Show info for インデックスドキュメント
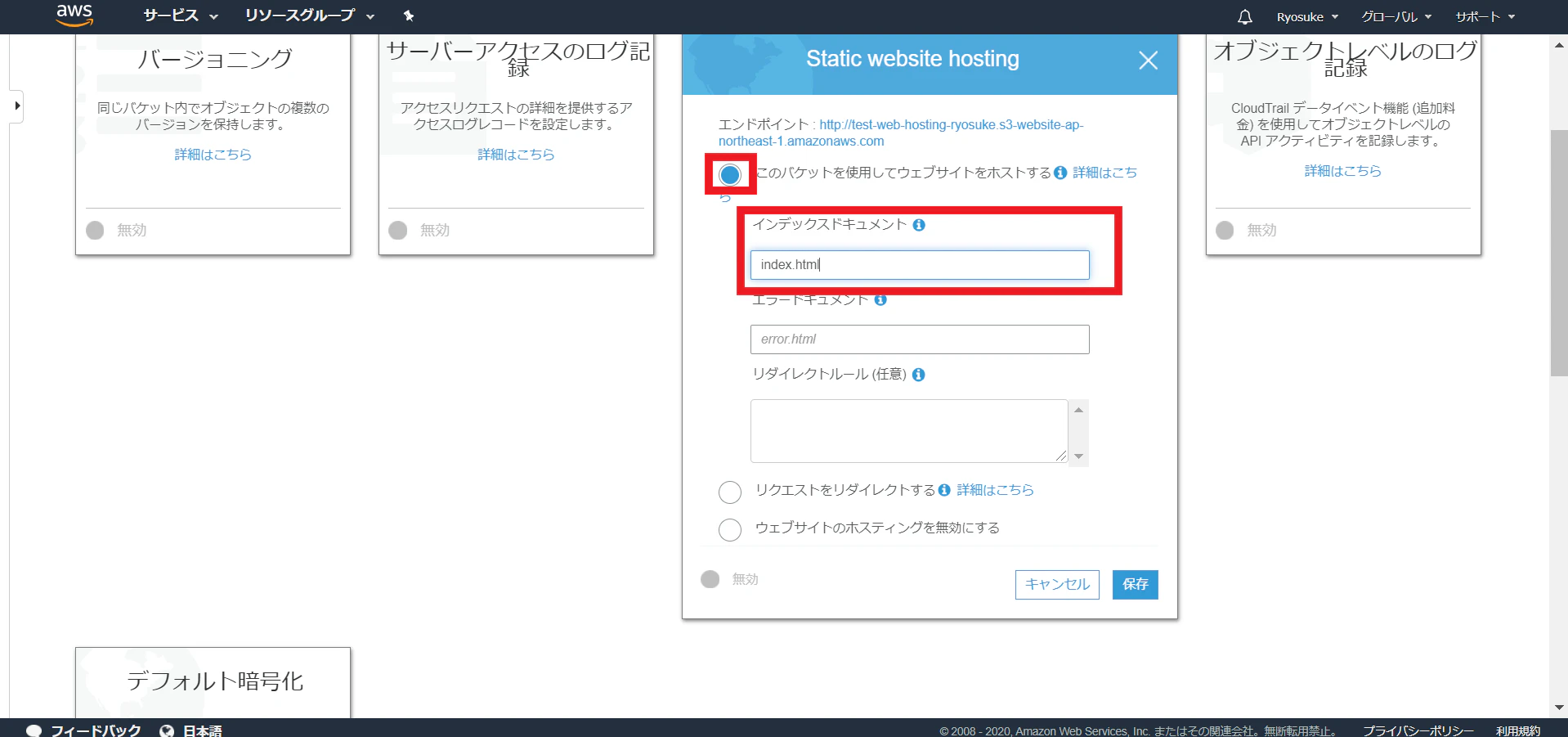This screenshot has width=1568, height=737. click(x=919, y=225)
